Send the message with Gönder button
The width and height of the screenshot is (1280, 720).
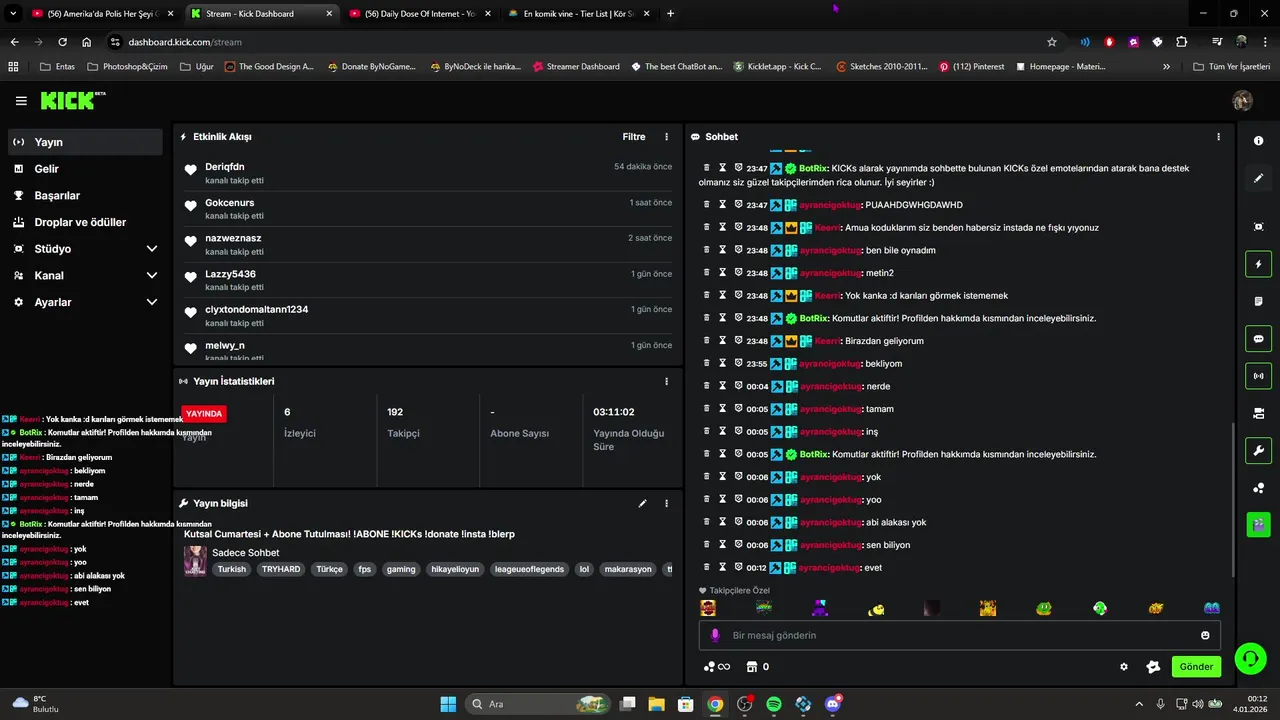(x=1196, y=667)
